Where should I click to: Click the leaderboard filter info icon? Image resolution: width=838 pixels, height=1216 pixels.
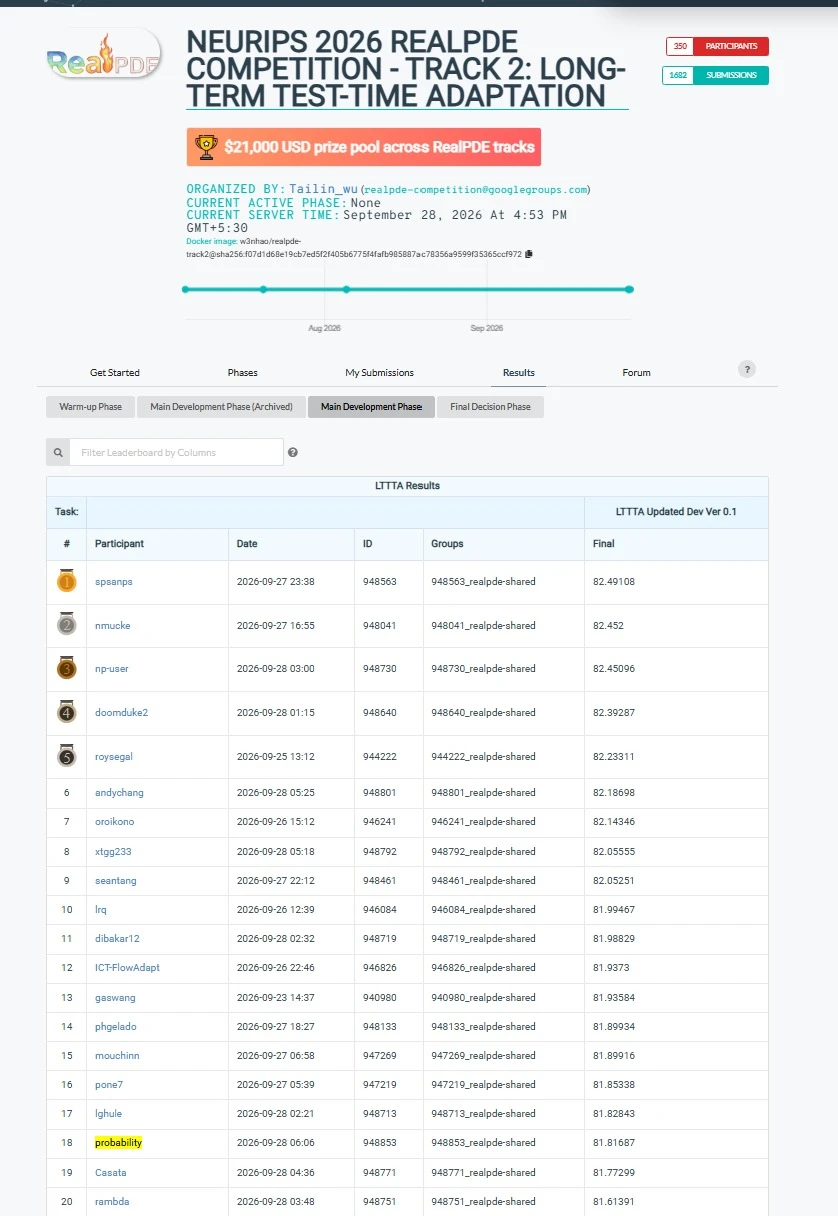(x=293, y=453)
